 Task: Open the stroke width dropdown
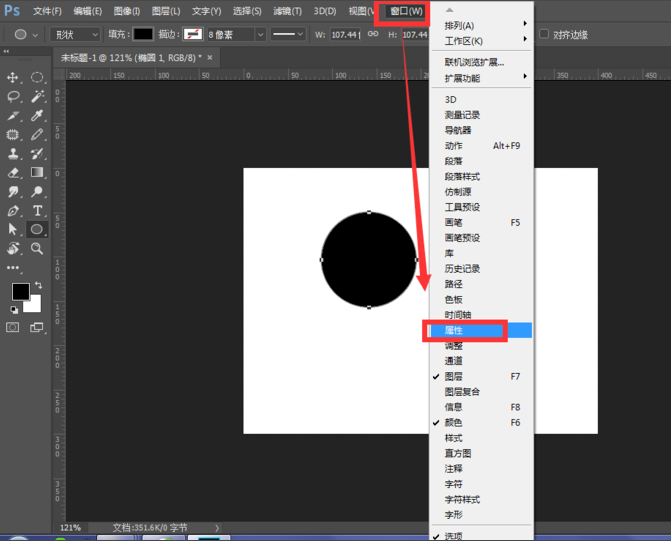click(x=260, y=34)
